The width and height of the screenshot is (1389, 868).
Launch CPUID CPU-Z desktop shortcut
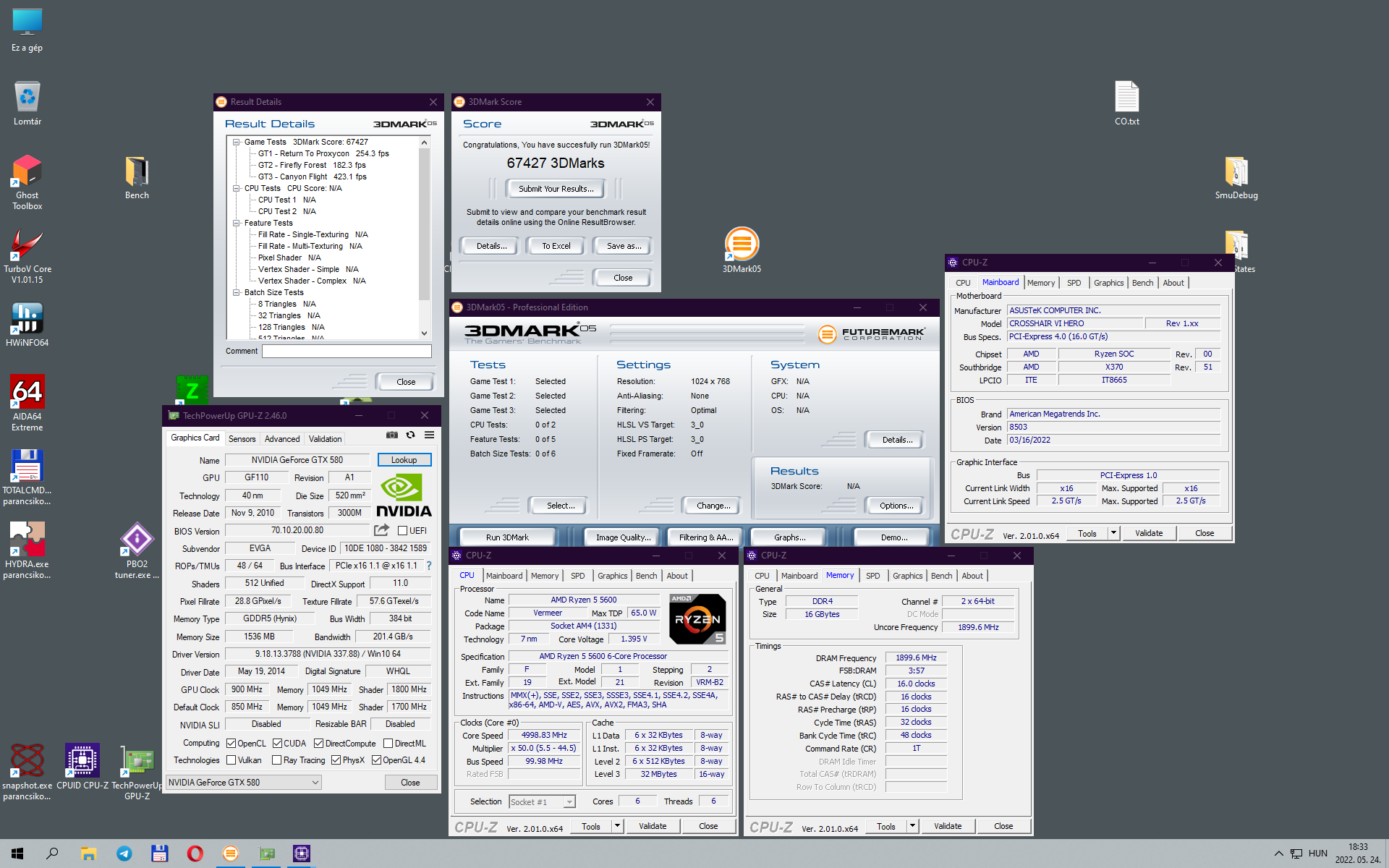coord(82,767)
